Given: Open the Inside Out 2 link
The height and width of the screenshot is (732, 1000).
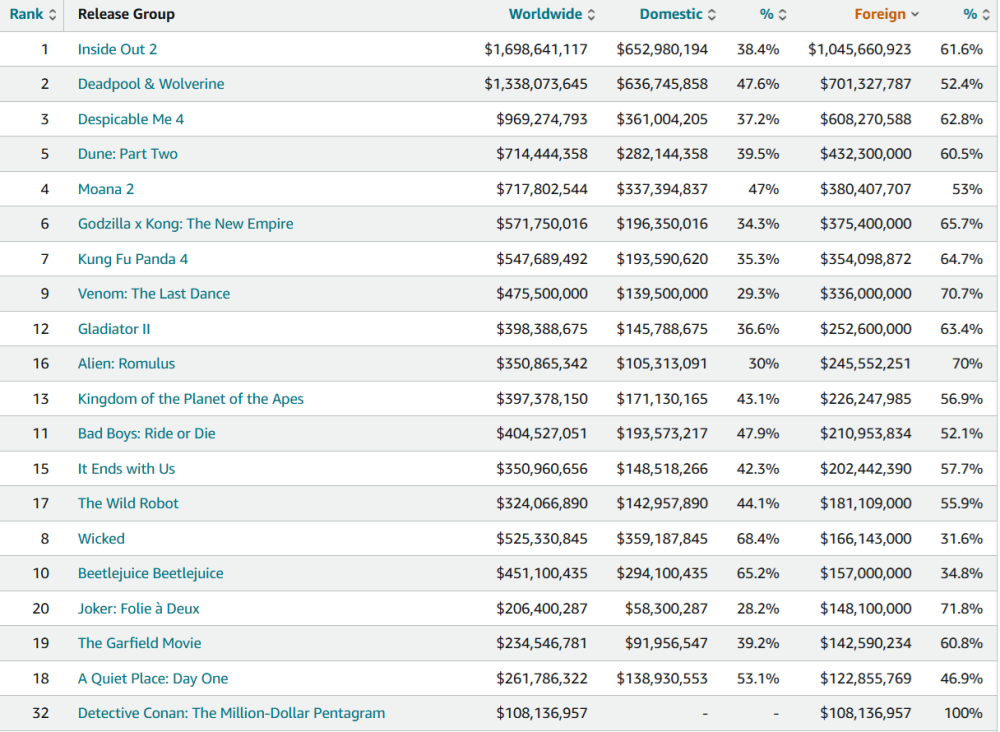Looking at the screenshot, I should [117, 49].
